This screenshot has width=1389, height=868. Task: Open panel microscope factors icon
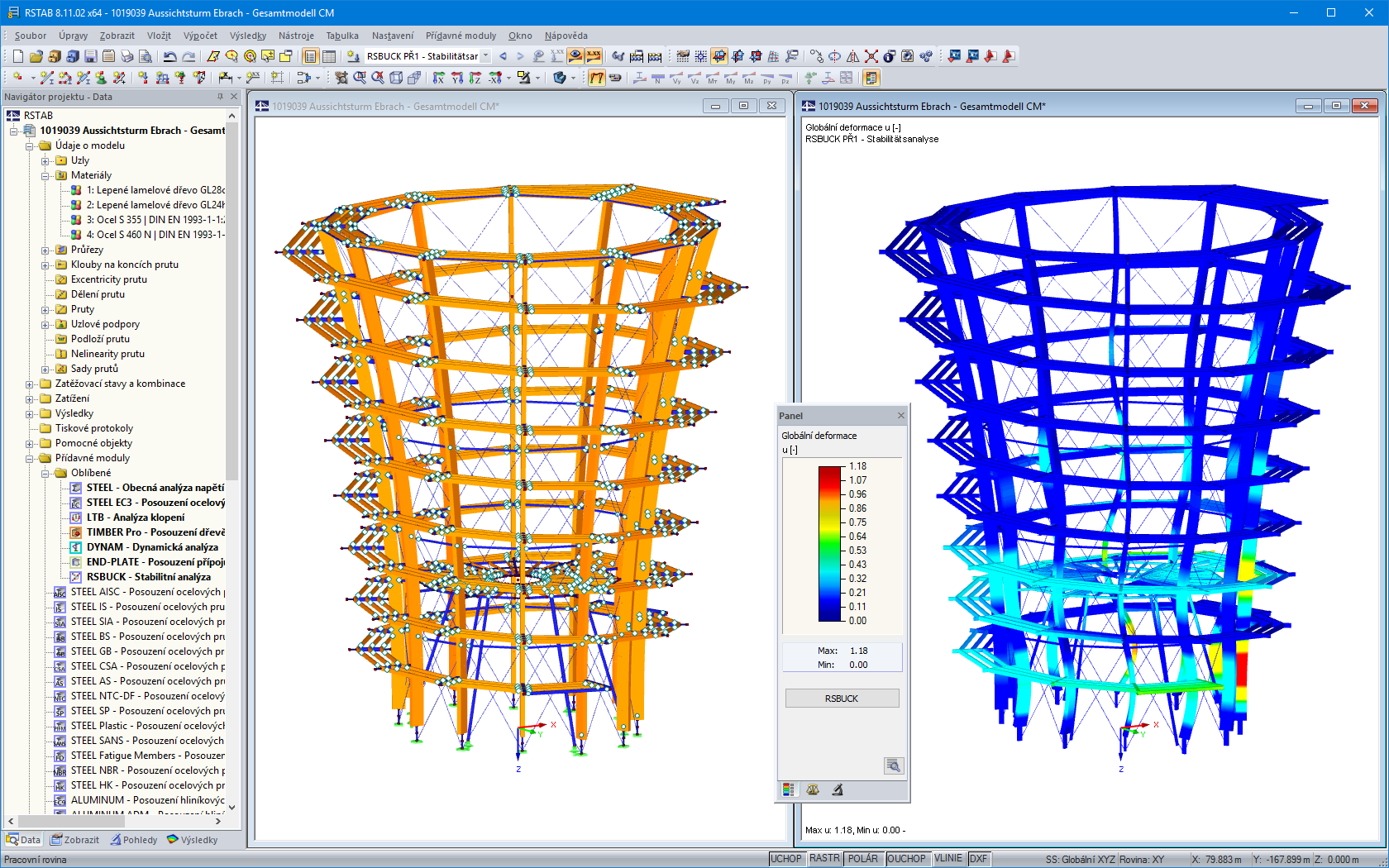point(838,789)
